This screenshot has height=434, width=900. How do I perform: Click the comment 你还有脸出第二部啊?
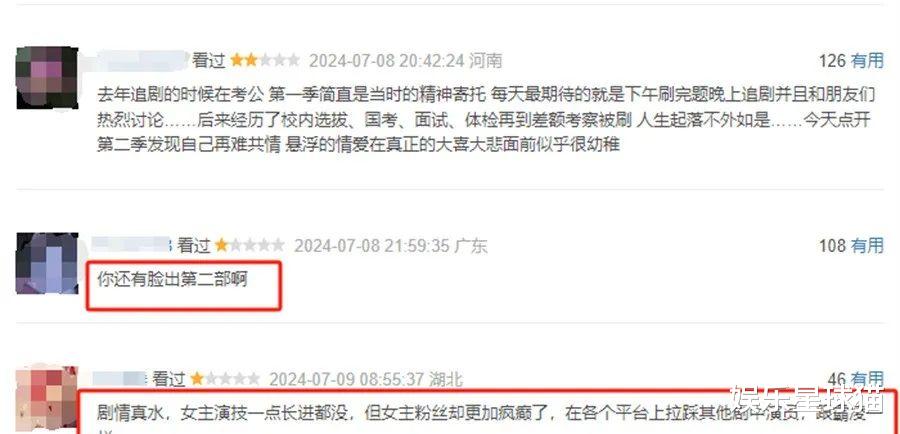pyautogui.click(x=172, y=280)
